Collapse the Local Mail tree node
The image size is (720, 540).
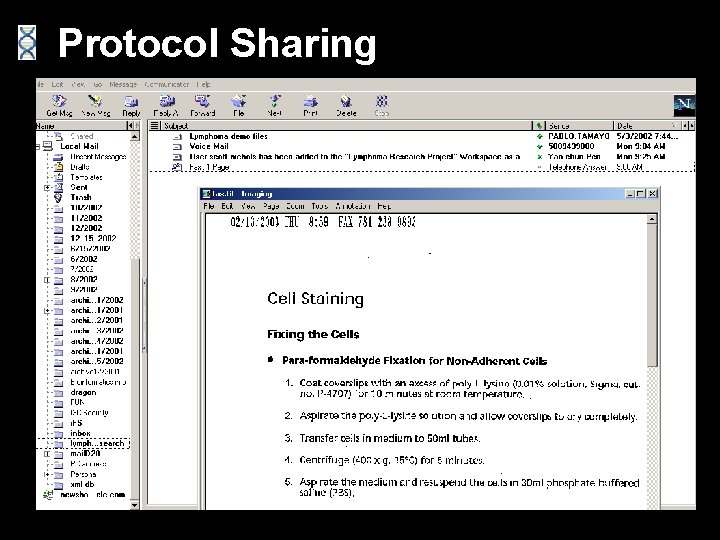[x=38, y=147]
